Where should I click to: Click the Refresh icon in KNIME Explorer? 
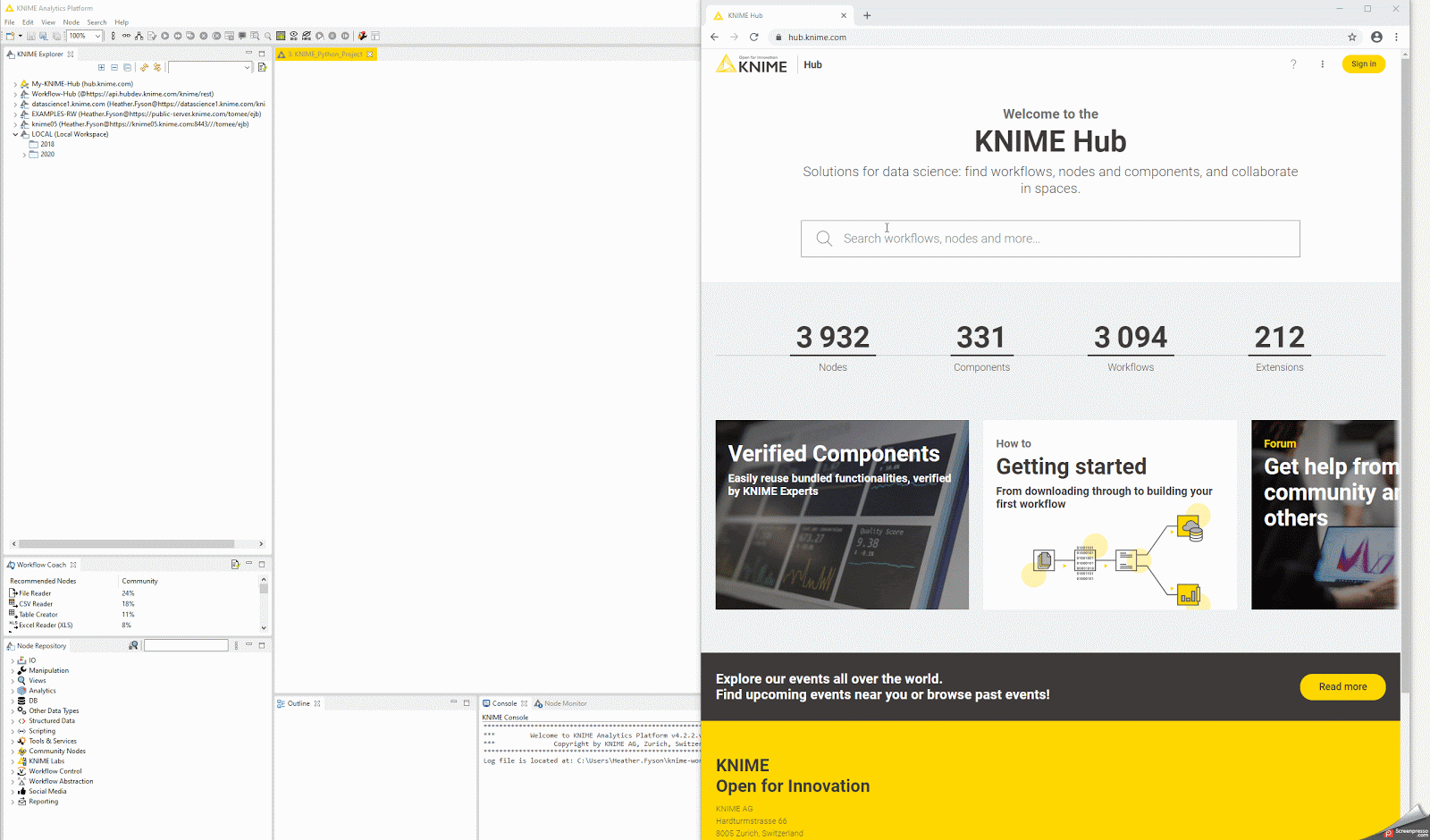[144, 67]
